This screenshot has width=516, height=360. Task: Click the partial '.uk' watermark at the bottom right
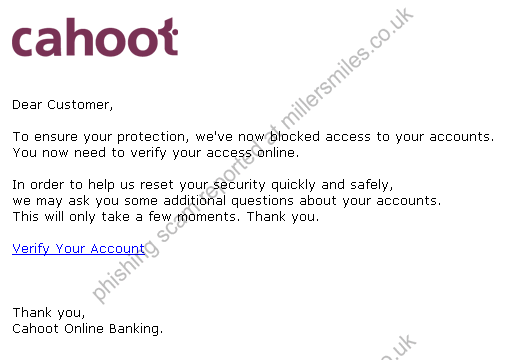click(x=400, y=348)
